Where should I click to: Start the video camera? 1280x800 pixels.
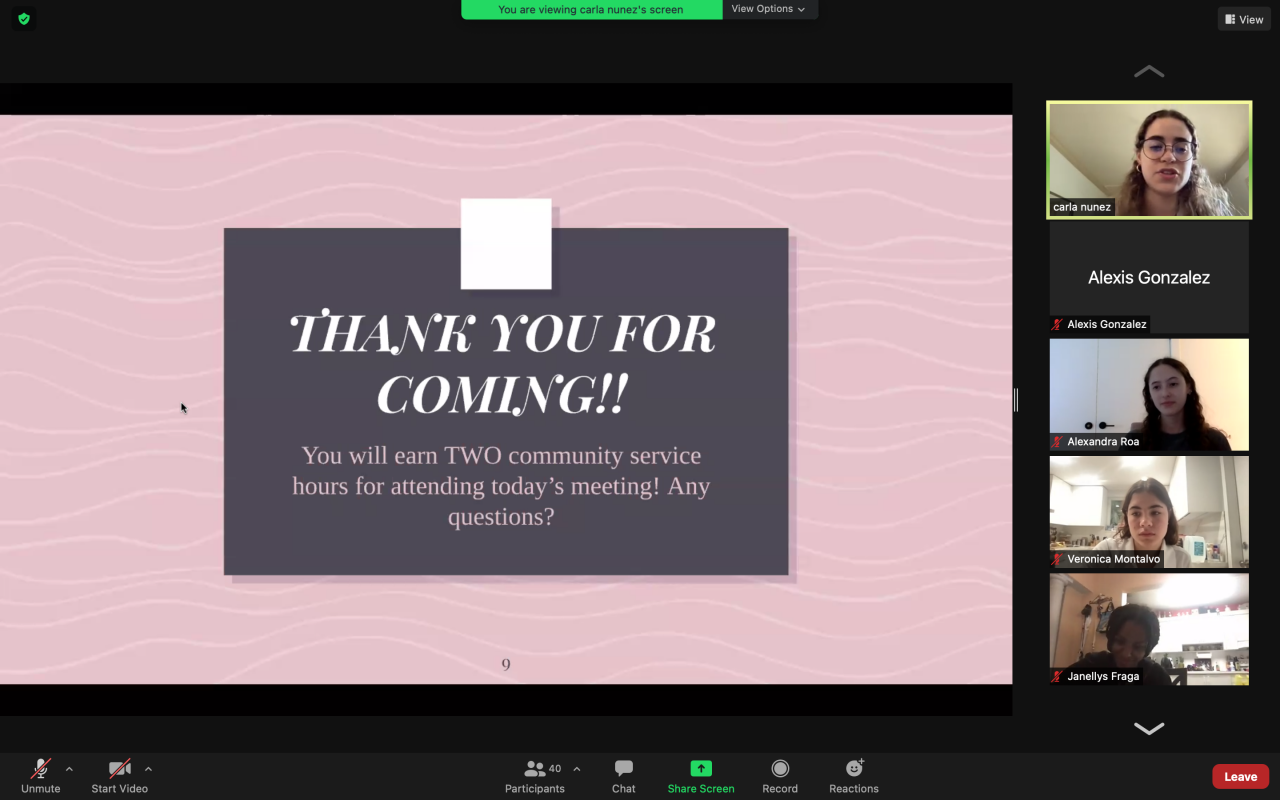120,775
